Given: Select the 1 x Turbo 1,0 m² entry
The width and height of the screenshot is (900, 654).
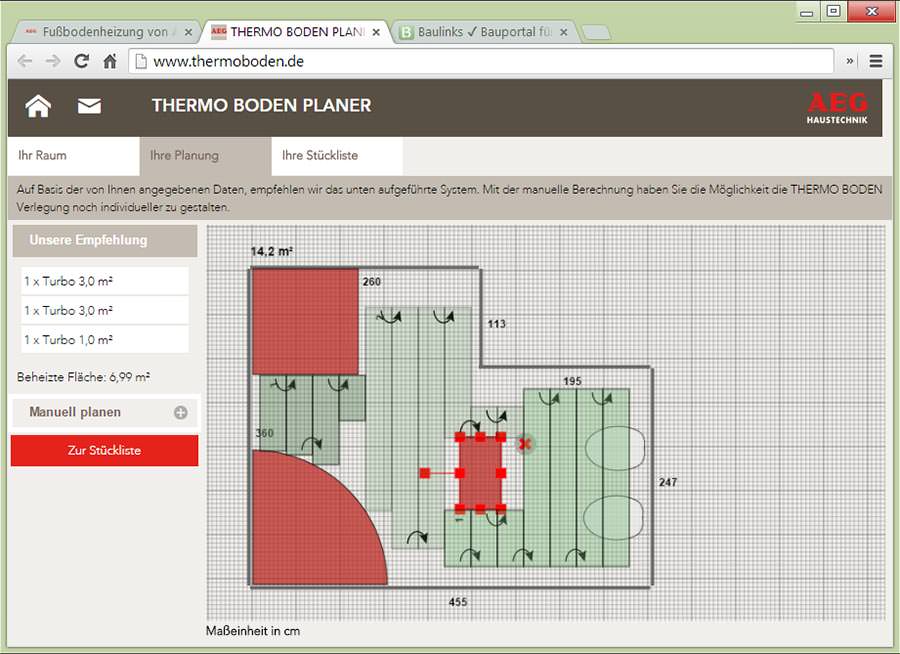Looking at the screenshot, I should click(105, 340).
